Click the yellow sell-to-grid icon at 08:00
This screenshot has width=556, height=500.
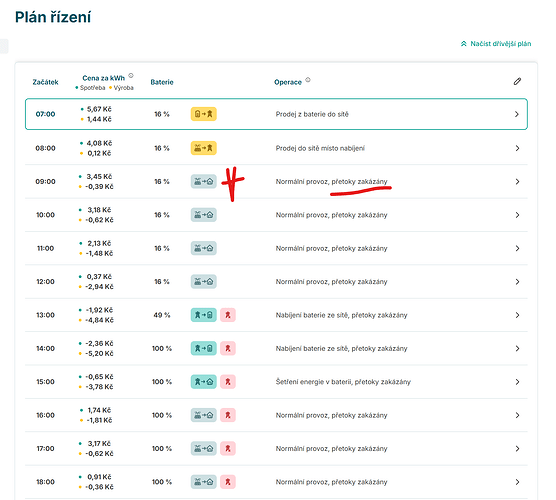coord(204,148)
